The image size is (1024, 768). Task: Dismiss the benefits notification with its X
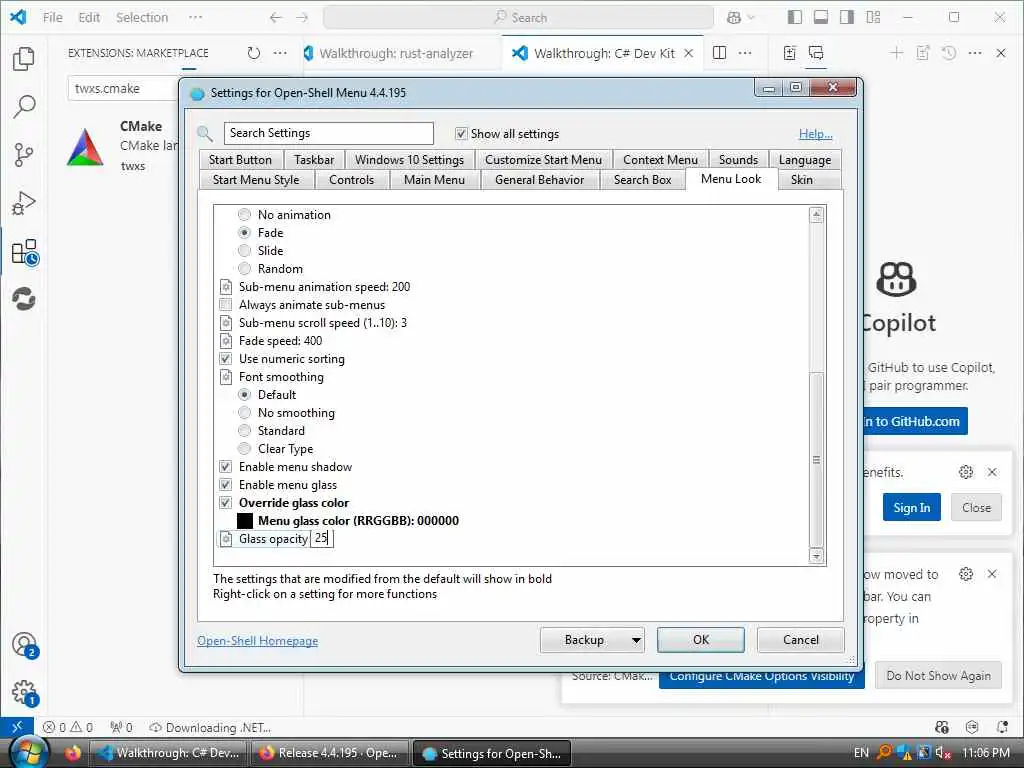(992, 472)
